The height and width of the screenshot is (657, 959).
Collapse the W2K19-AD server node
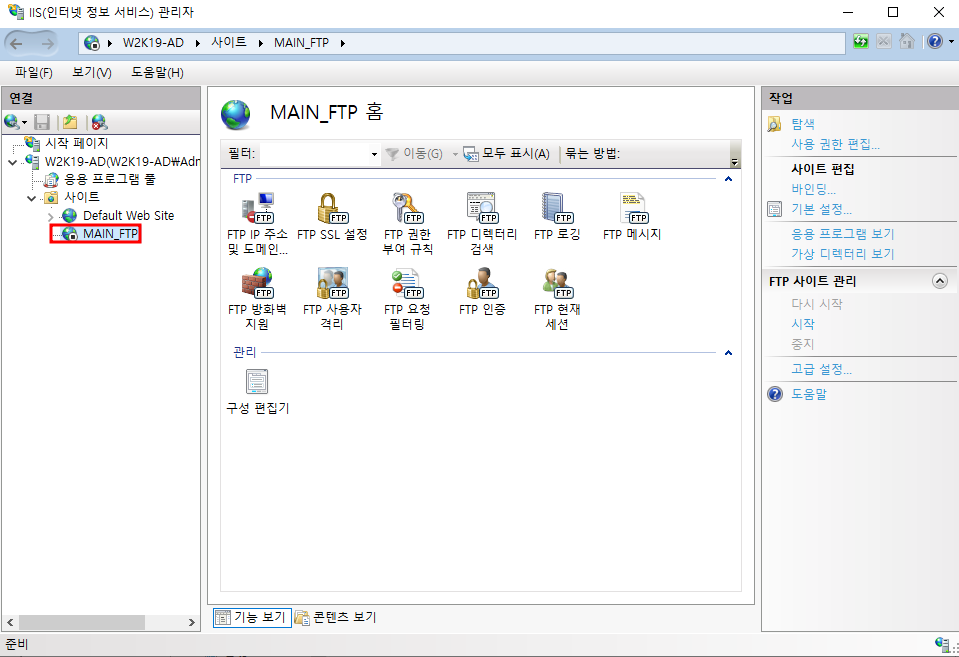(12, 163)
